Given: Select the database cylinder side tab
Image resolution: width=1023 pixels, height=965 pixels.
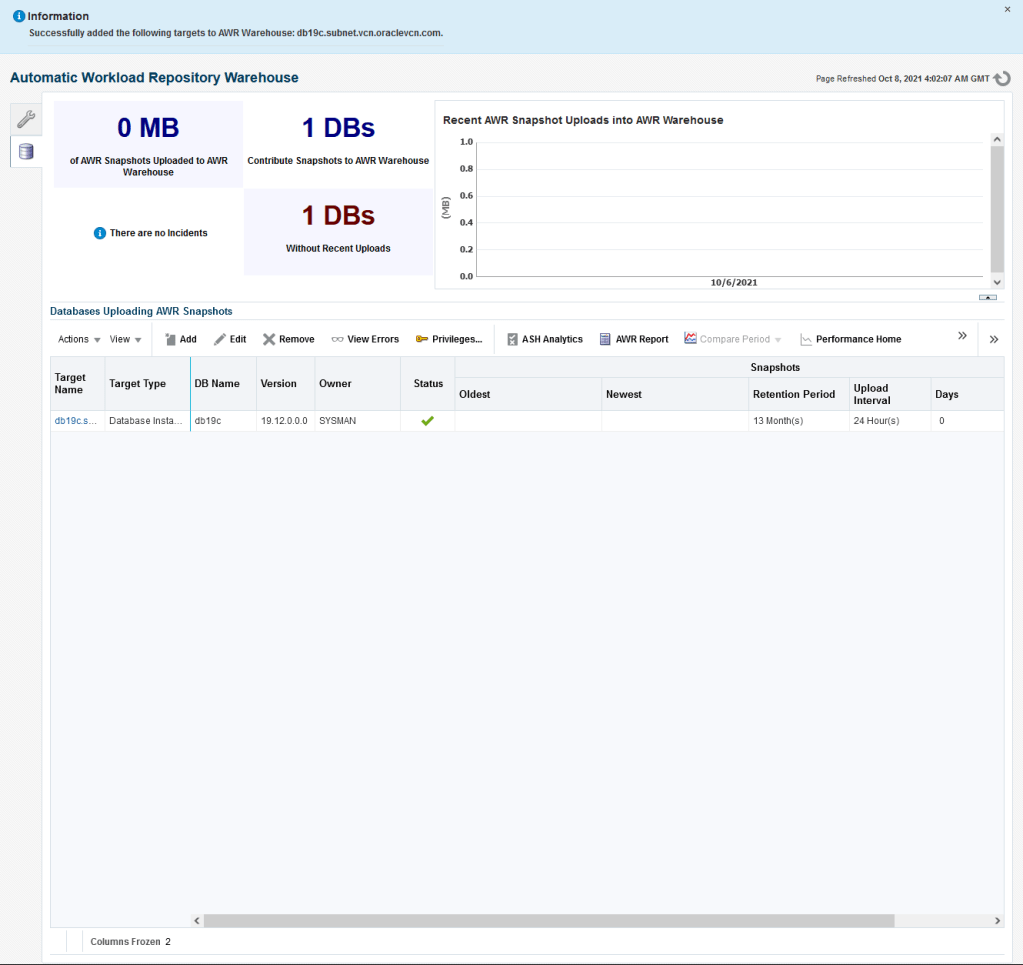Looking at the screenshot, I should (x=26, y=152).
